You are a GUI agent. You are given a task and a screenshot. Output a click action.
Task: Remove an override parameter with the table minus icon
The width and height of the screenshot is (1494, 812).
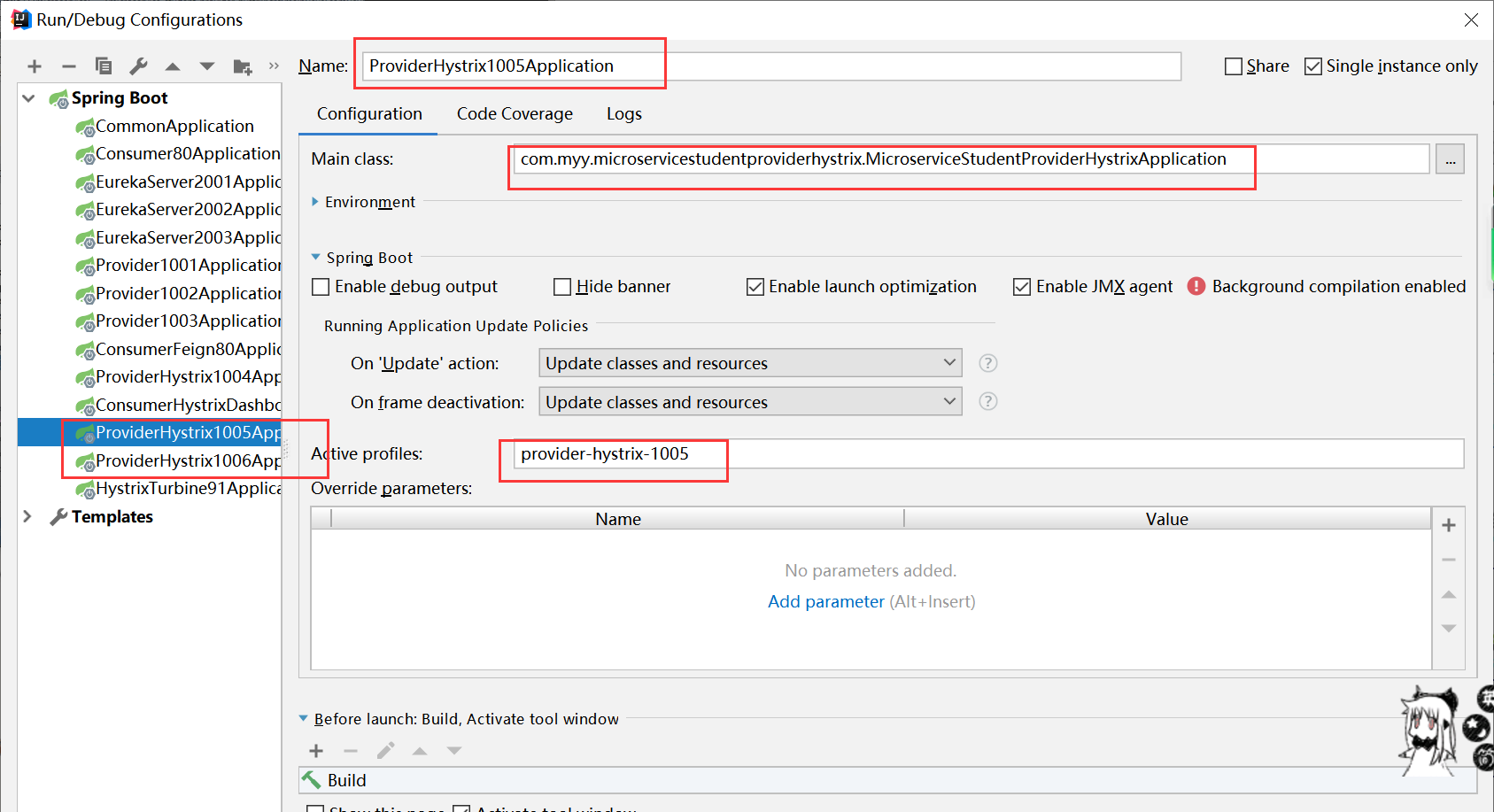1449,560
